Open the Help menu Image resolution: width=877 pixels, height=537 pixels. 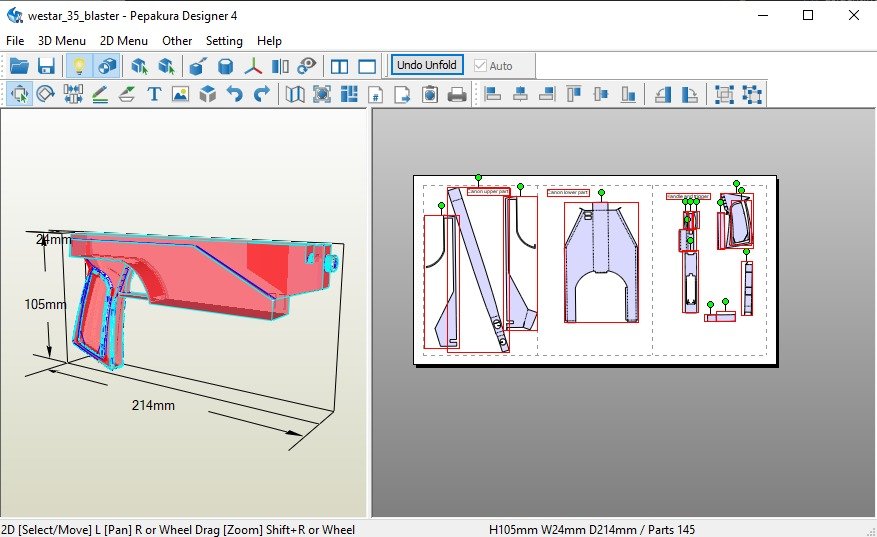(269, 41)
